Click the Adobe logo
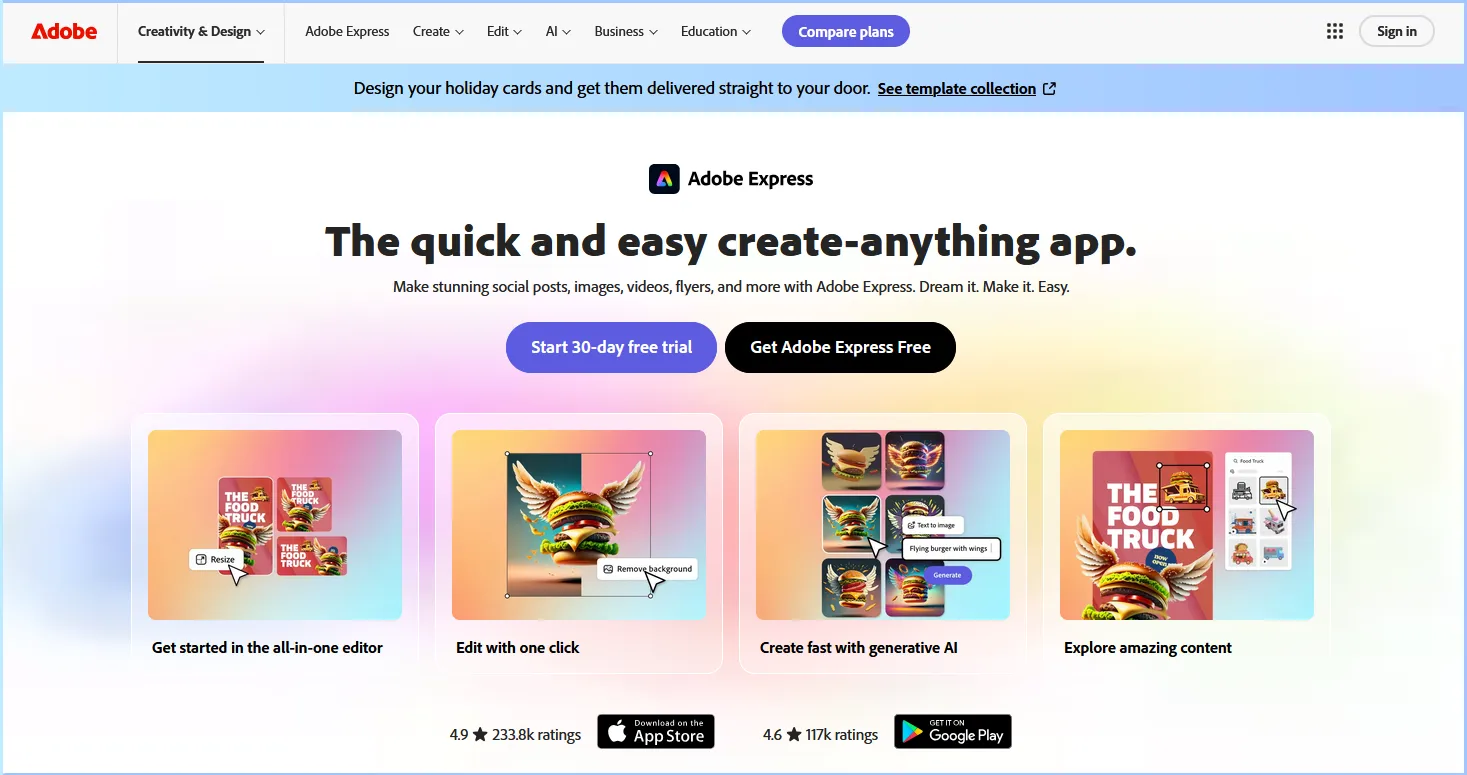1467x775 pixels. click(x=64, y=31)
